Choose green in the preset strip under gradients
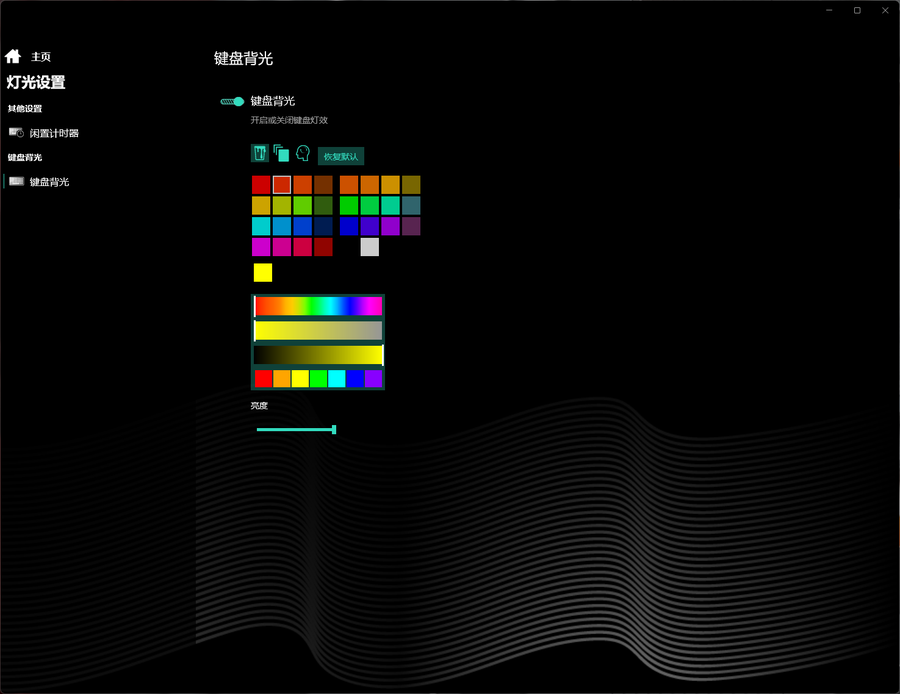 tap(319, 379)
